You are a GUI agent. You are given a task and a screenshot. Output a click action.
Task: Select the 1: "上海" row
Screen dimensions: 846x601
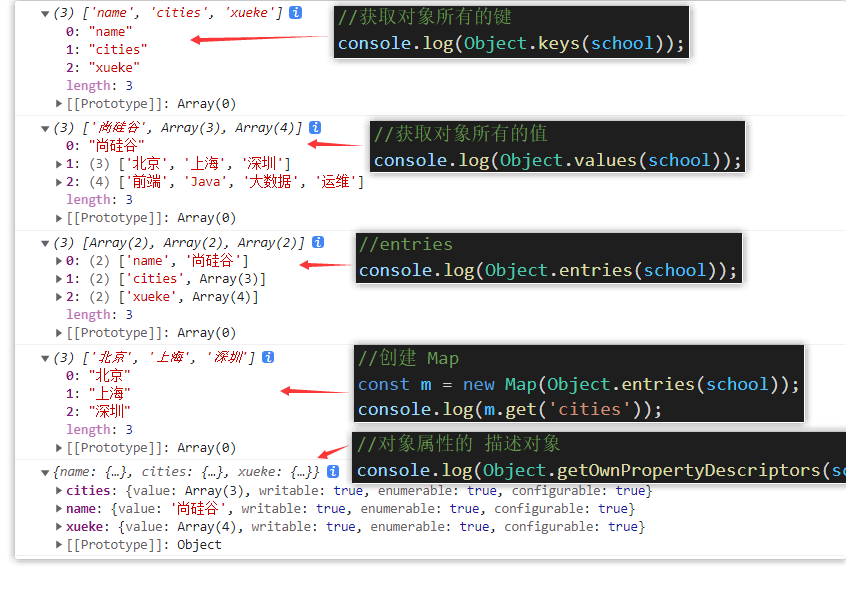point(98,393)
